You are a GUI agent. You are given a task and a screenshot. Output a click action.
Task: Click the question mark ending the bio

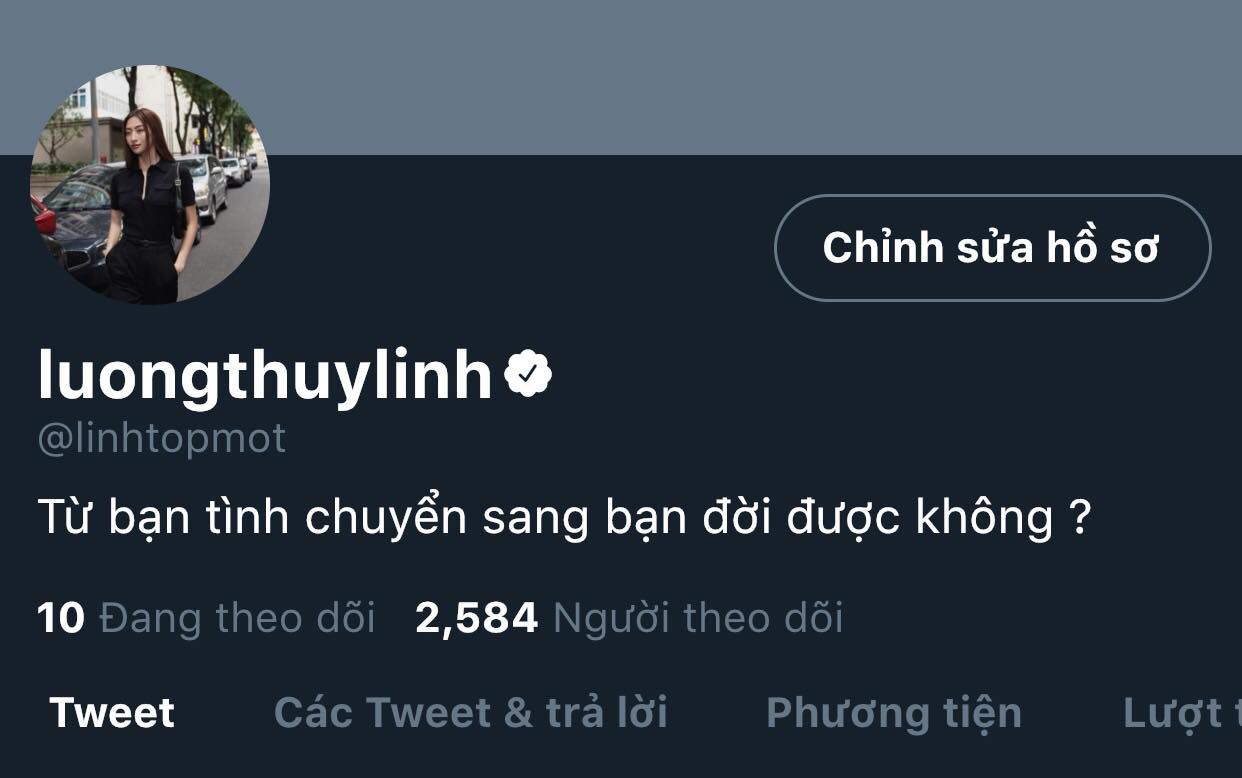pyautogui.click(x=1078, y=518)
